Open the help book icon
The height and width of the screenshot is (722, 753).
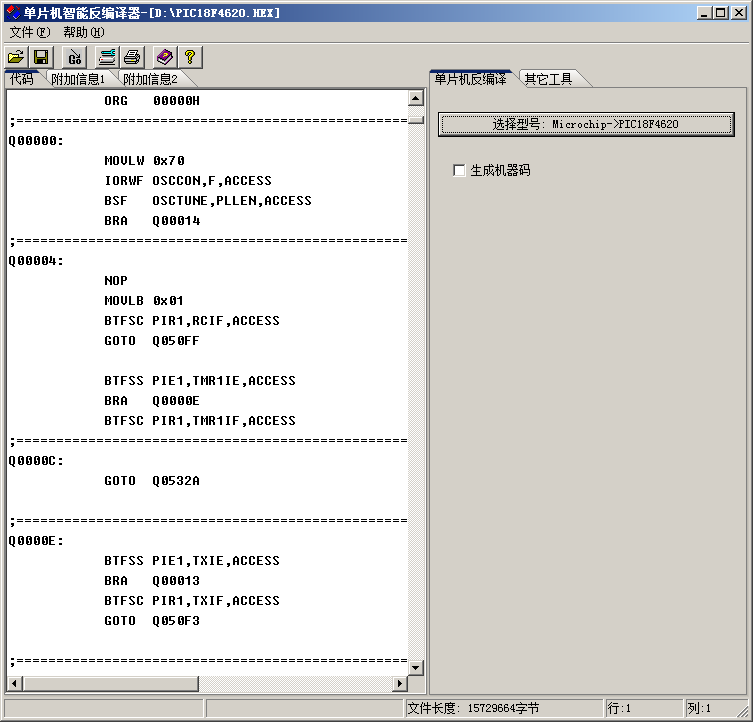pyautogui.click(x=165, y=57)
